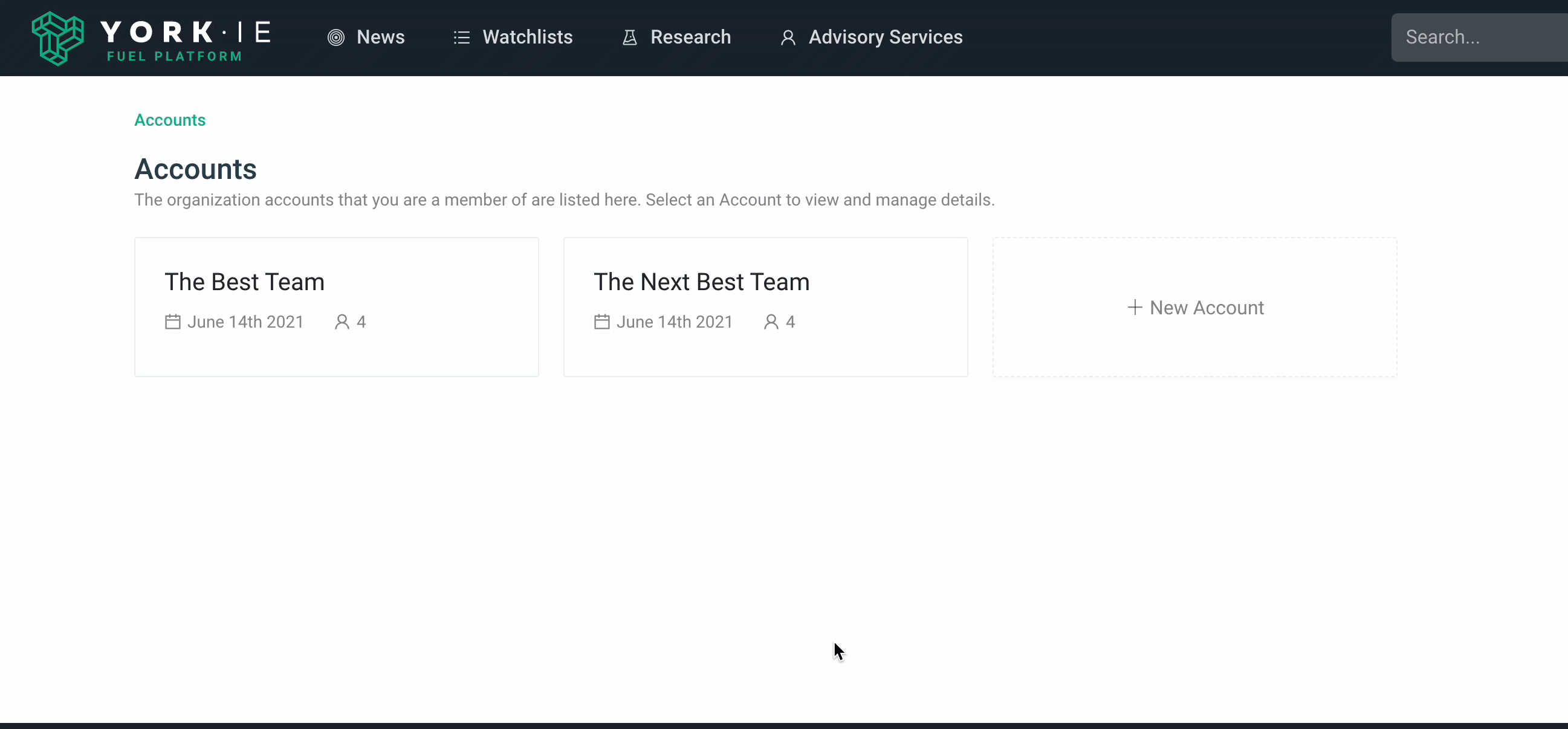1568x729 pixels.
Task: Click the organization accounts description text
Action: click(x=564, y=199)
